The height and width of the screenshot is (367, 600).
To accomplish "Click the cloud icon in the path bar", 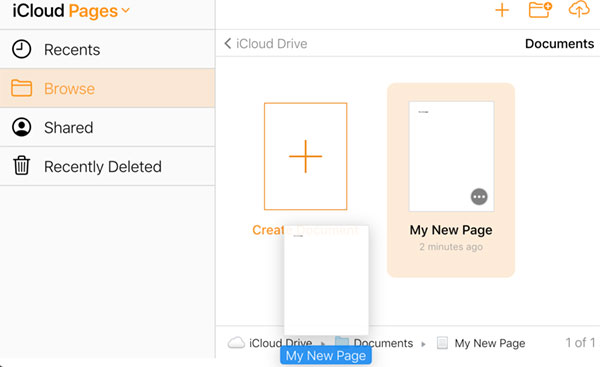I will pyautogui.click(x=236, y=343).
